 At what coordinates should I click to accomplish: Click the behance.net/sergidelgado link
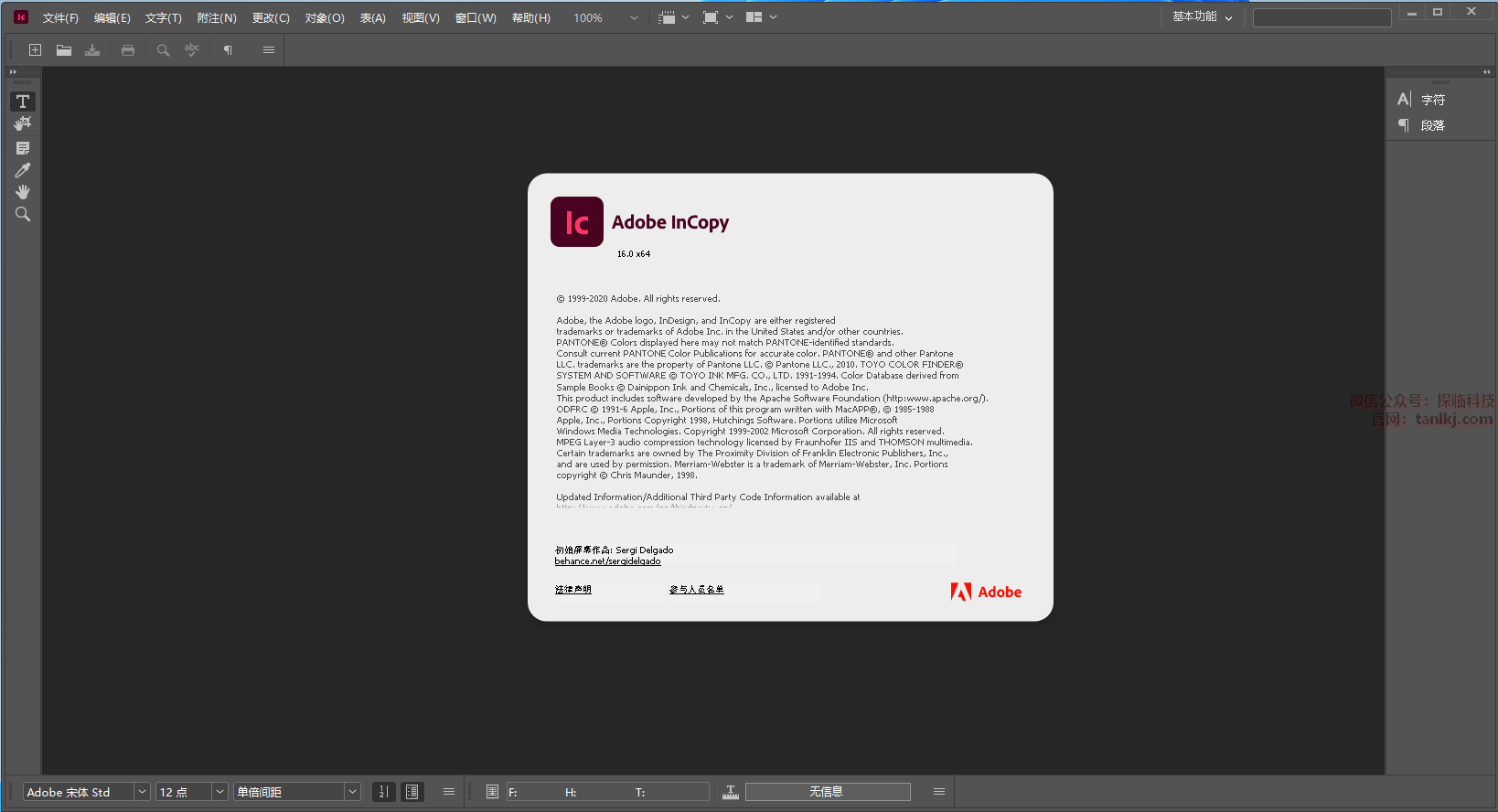click(607, 561)
